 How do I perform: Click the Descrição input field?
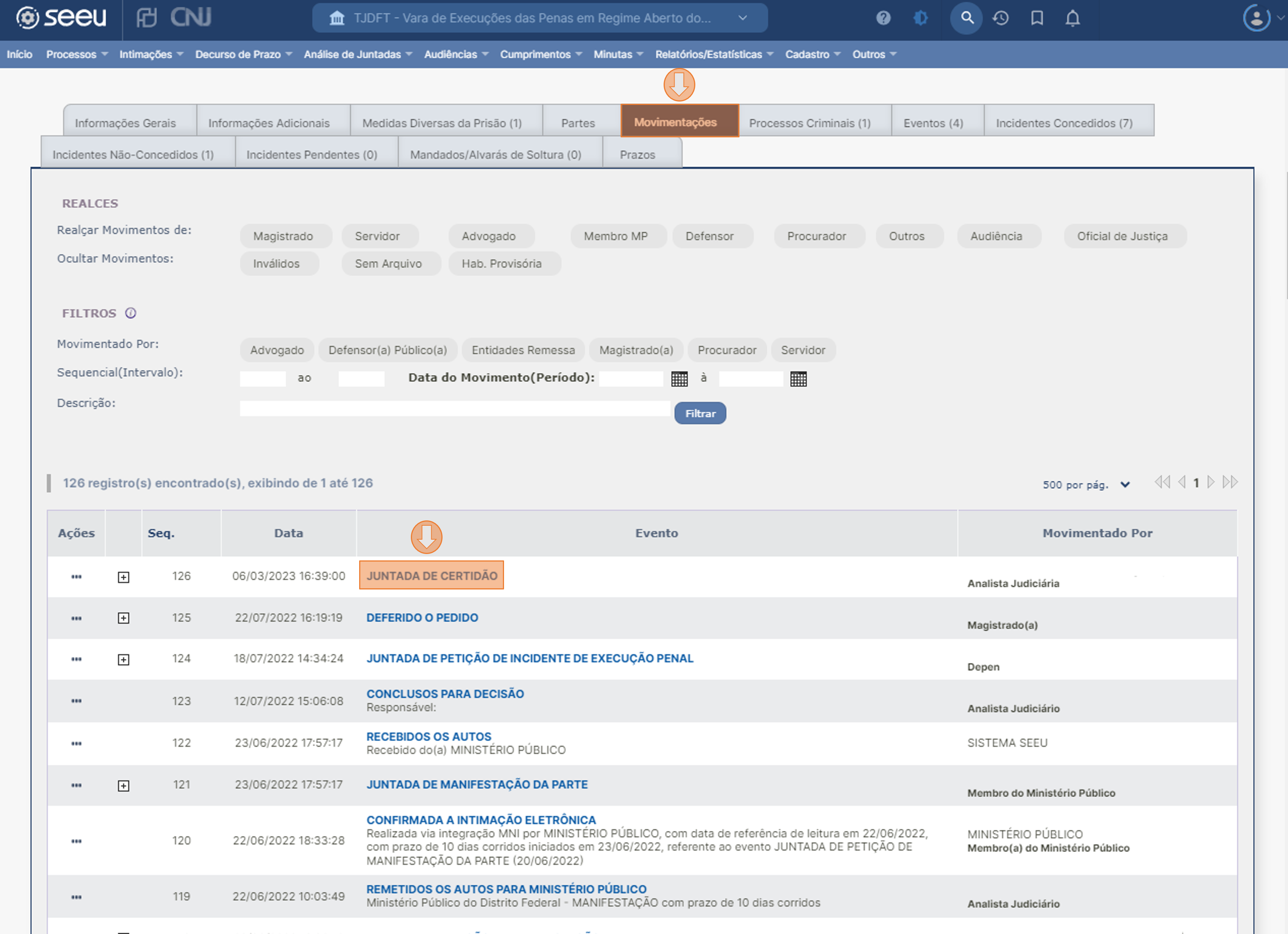coord(455,408)
